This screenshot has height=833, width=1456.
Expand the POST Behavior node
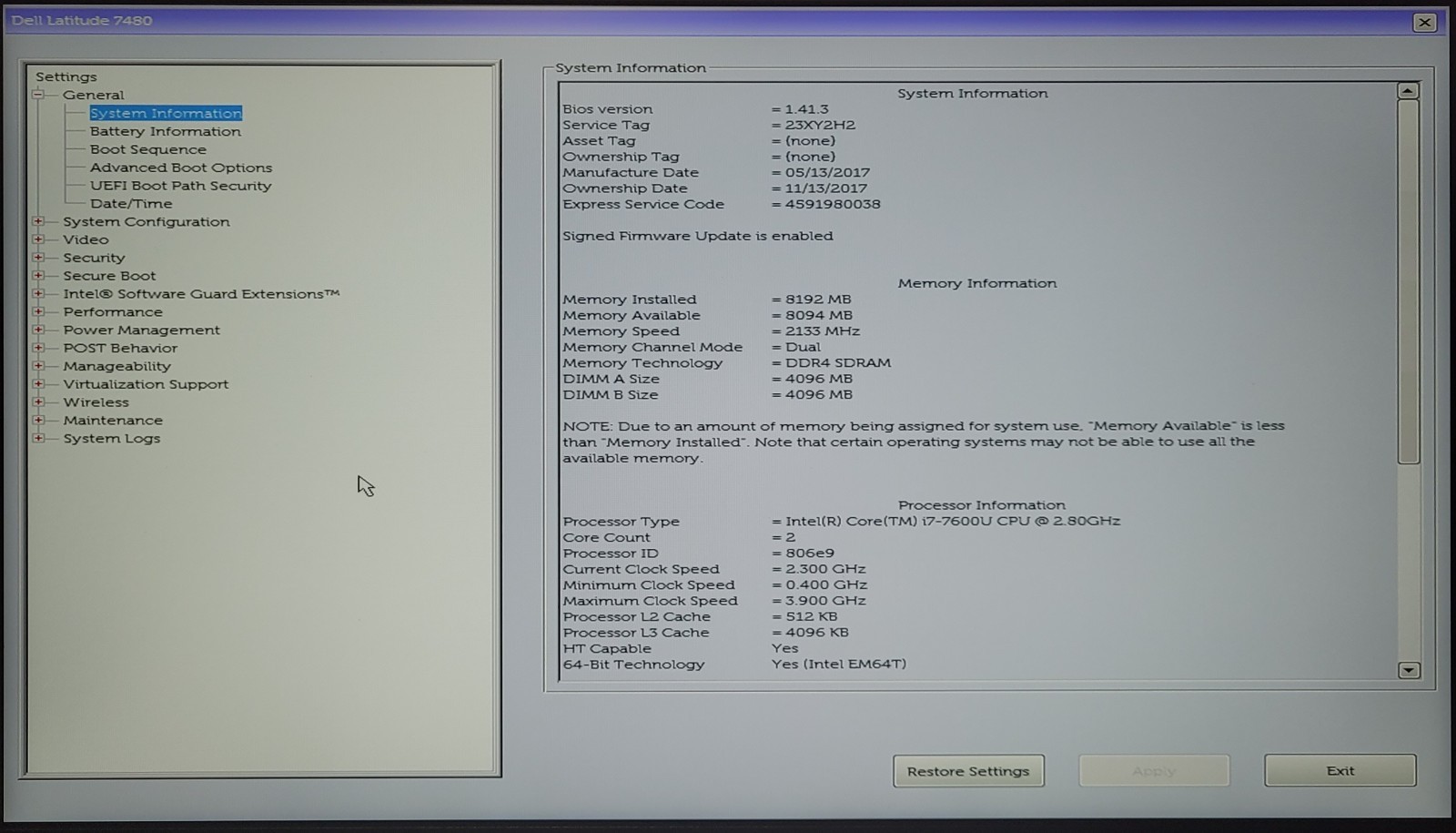(38, 348)
